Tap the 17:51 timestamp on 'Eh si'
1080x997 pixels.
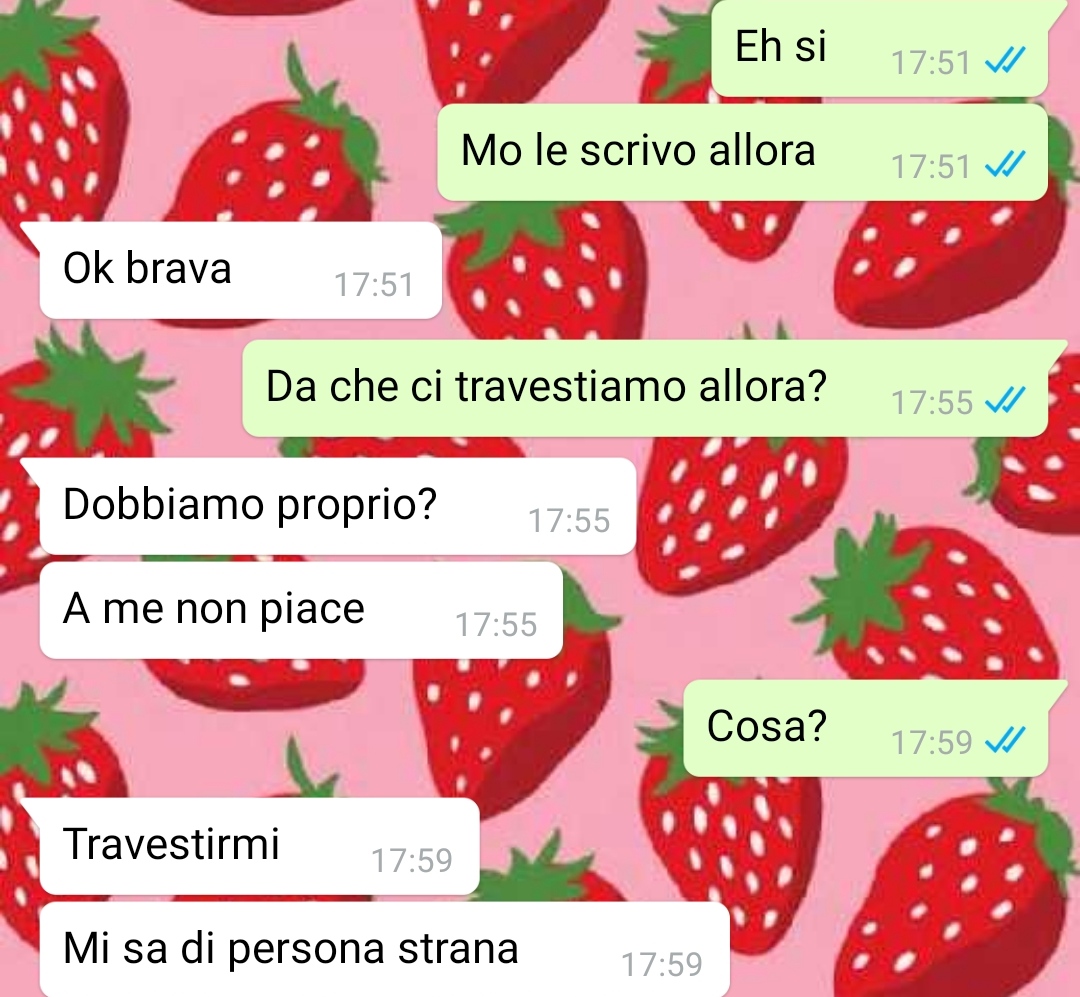click(x=931, y=63)
